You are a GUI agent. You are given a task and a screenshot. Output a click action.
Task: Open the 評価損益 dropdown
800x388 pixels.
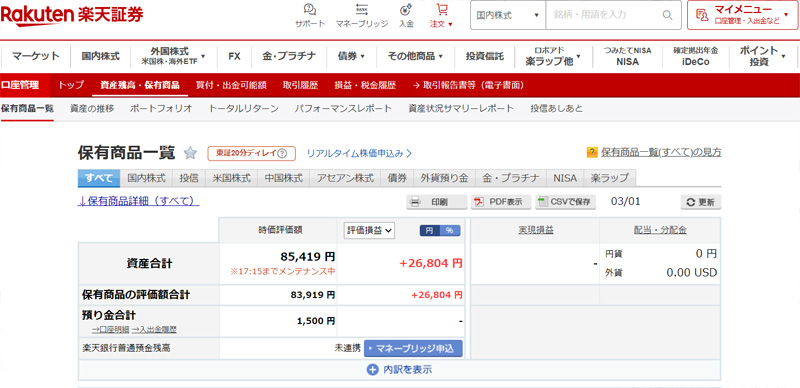pyautogui.click(x=369, y=231)
